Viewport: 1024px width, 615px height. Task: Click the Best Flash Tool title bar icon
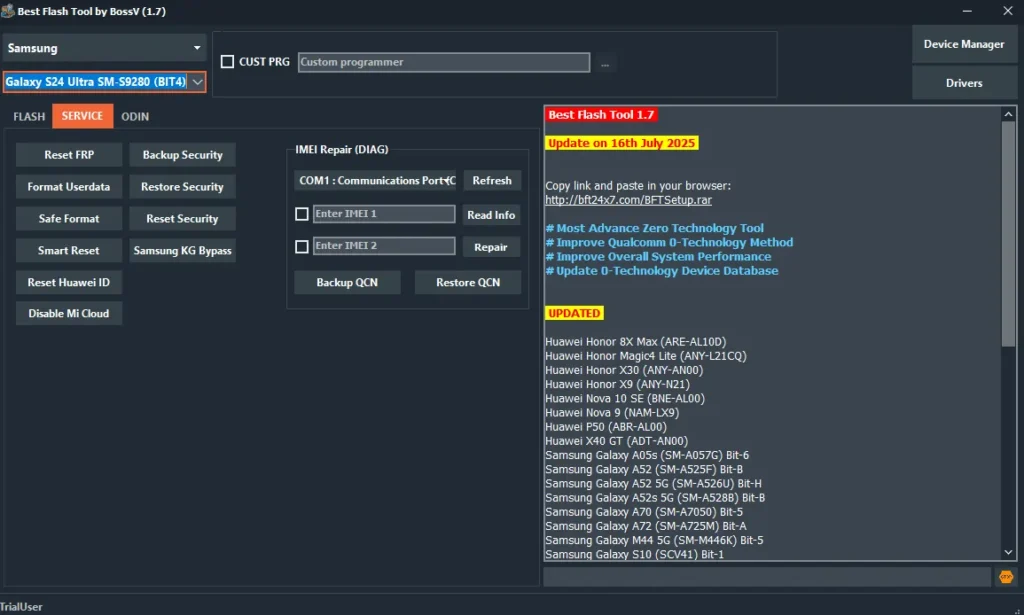tap(8, 11)
